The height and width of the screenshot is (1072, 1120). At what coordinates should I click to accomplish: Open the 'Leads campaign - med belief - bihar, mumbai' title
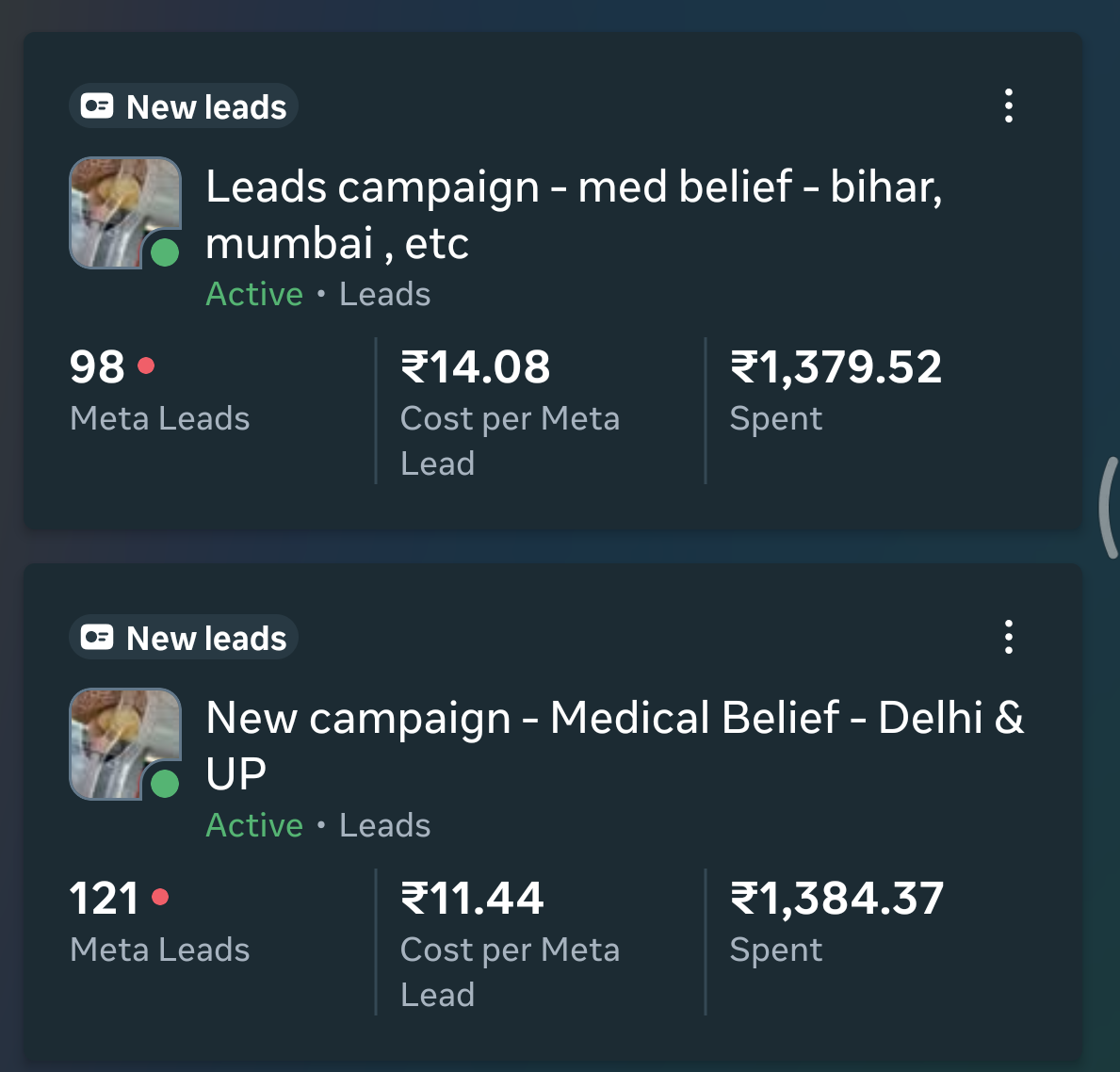pos(573,215)
